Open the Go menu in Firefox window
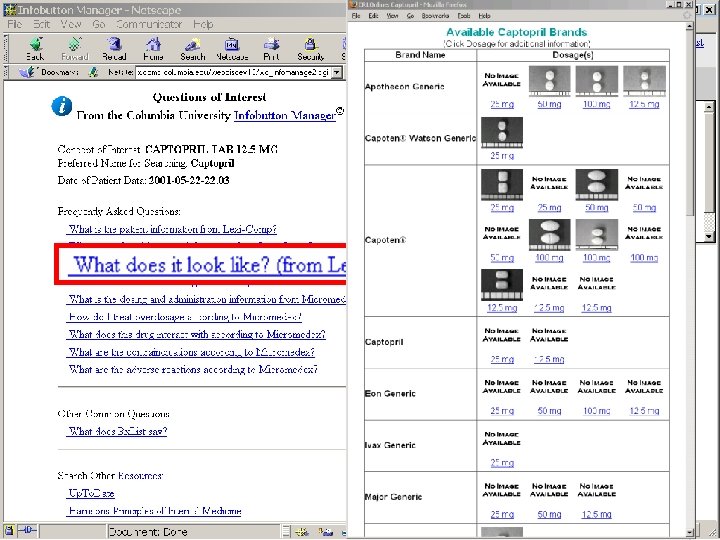 click(410, 16)
